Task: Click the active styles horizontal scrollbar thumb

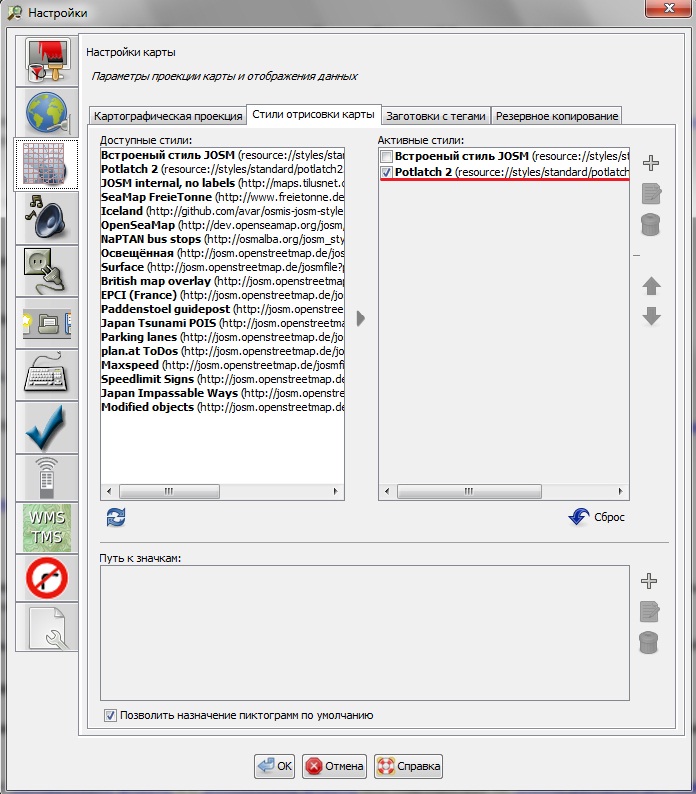Action: [x=469, y=491]
